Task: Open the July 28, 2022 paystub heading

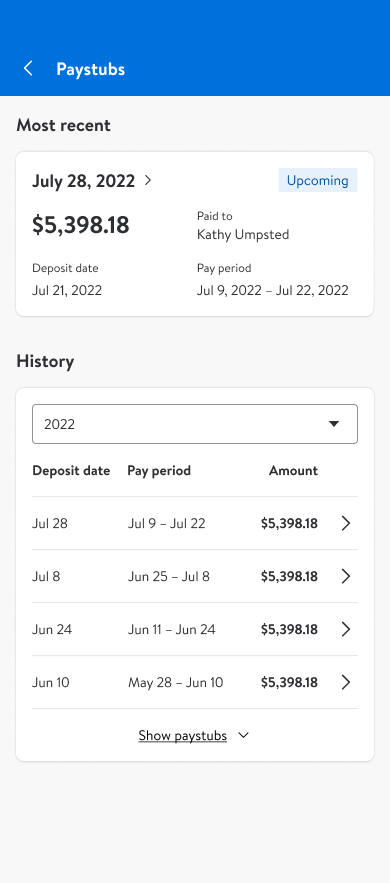Action: (83, 181)
